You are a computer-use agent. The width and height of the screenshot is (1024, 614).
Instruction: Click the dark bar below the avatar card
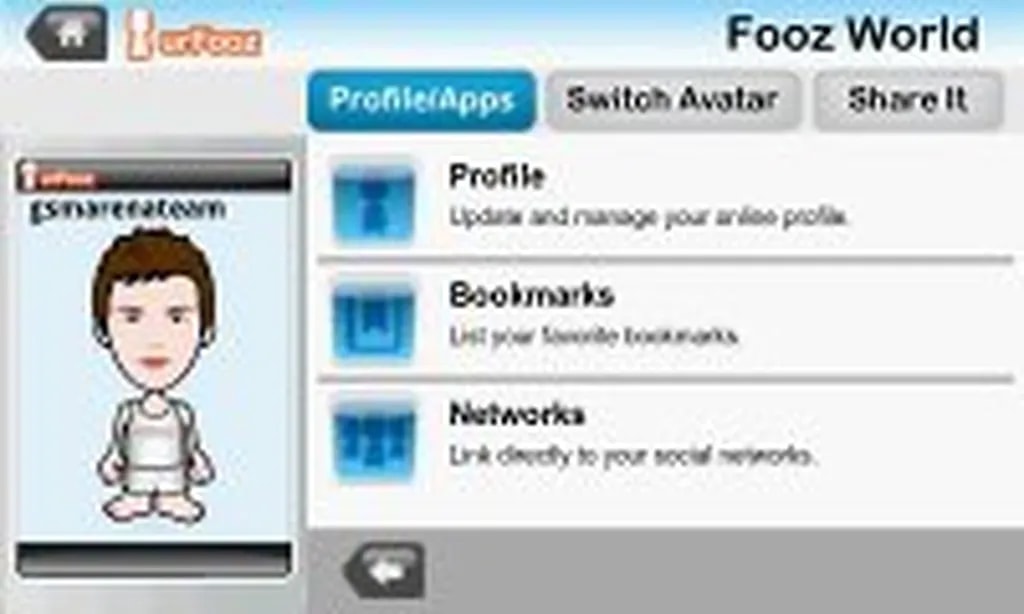[x=154, y=559]
